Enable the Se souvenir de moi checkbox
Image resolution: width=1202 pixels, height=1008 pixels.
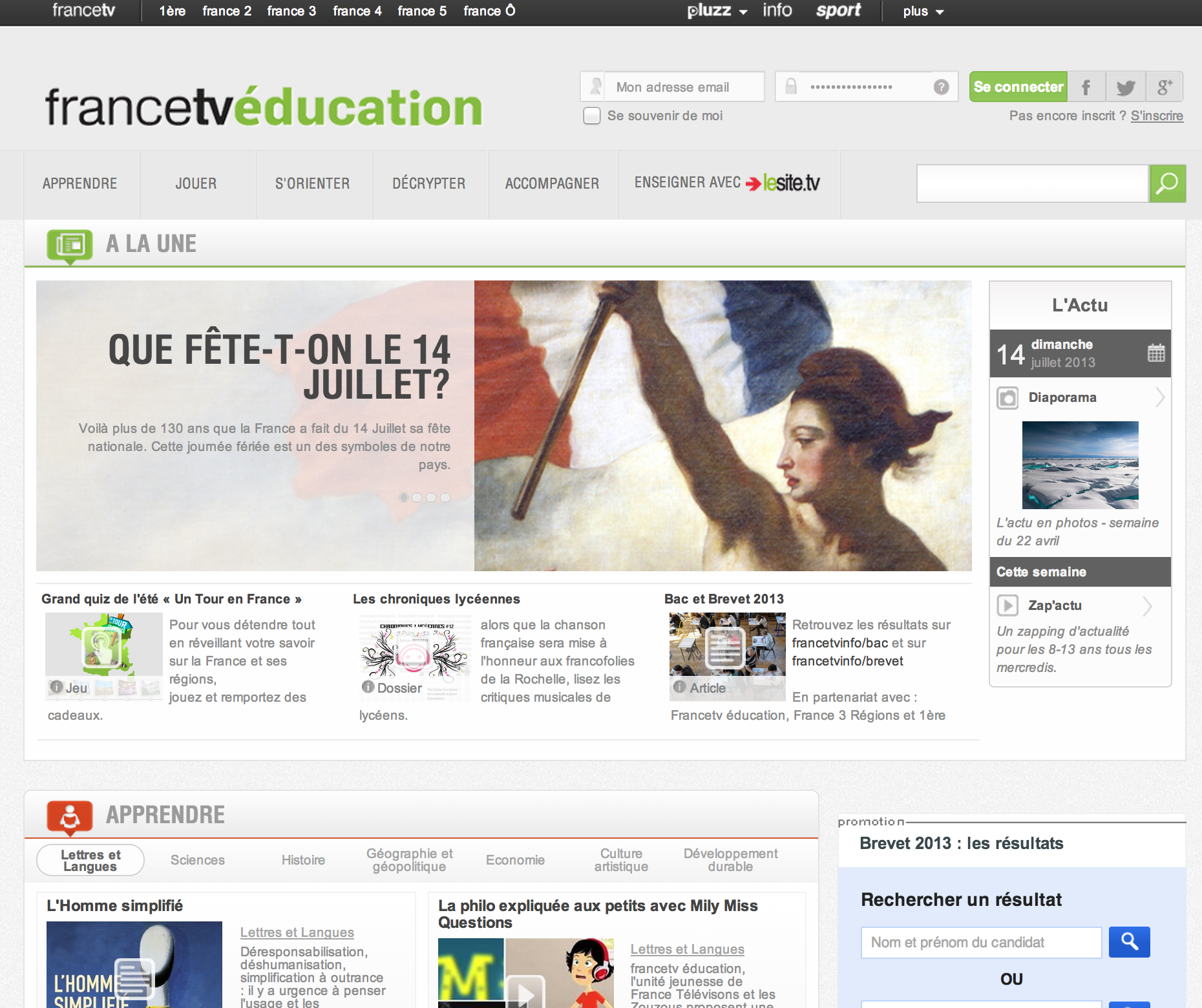[592, 116]
